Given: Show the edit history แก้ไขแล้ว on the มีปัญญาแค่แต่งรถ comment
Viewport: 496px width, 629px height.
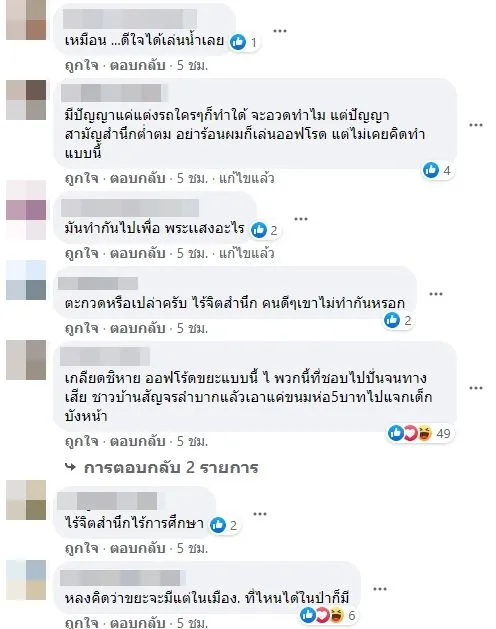Looking at the screenshot, I should 246,178.
